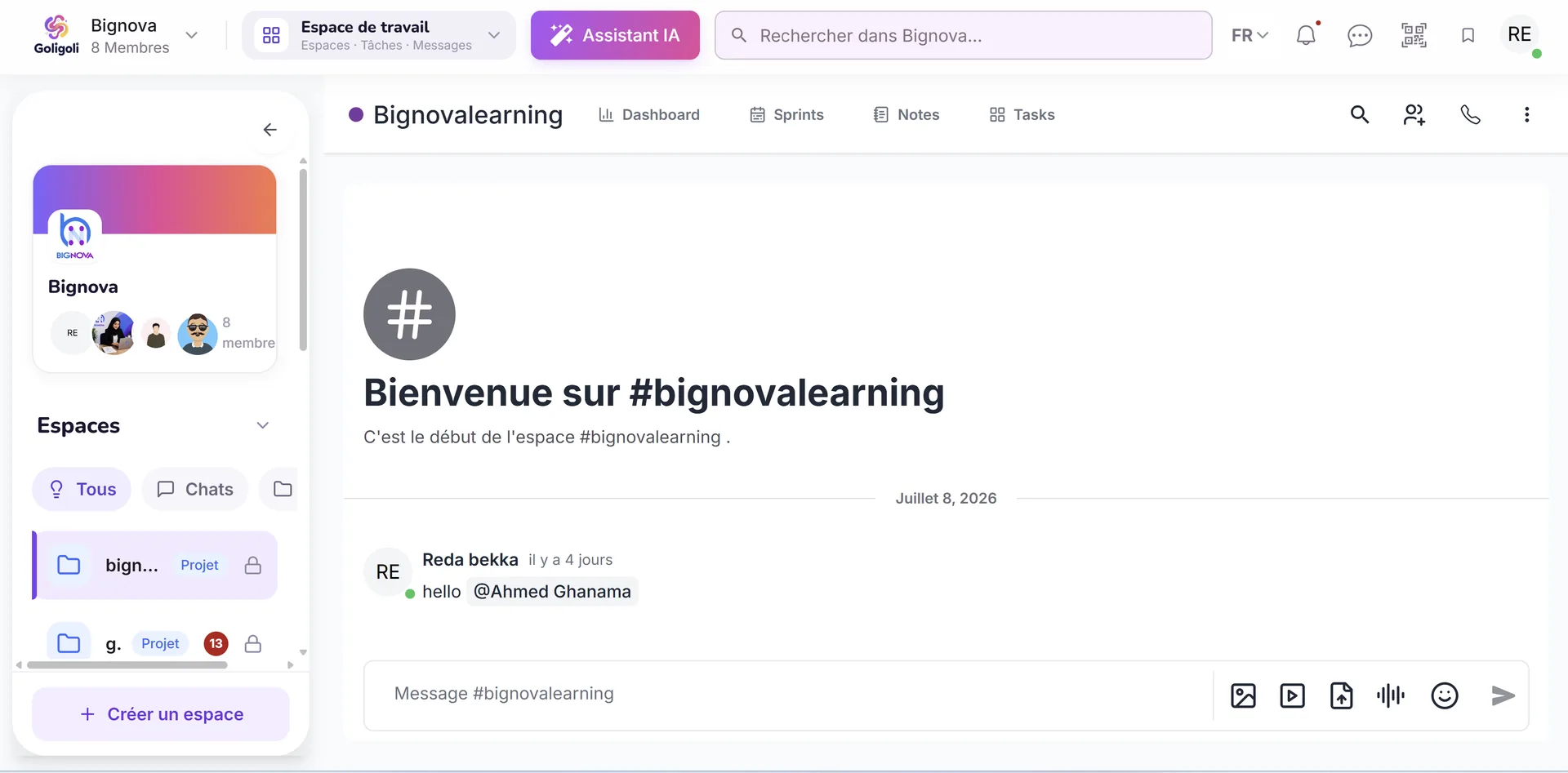Search in channel with magnifier icon
1568x773 pixels.
click(x=1360, y=114)
